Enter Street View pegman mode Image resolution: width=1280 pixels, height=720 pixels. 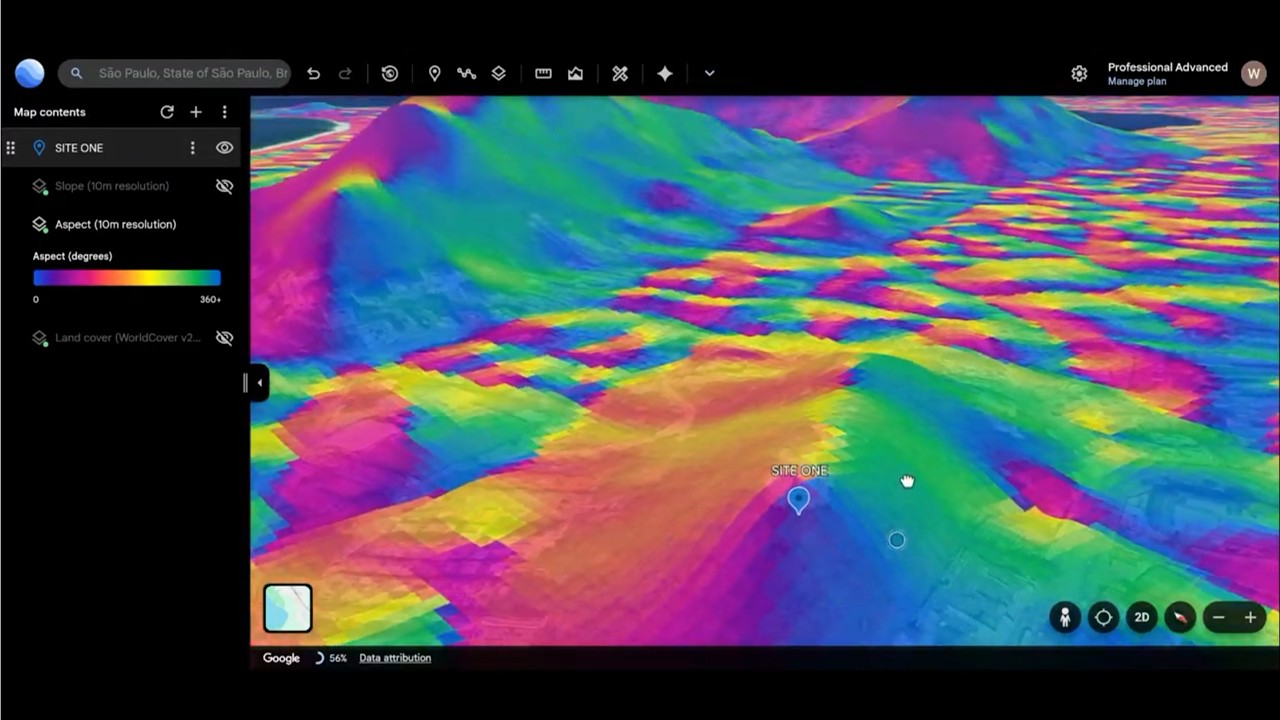click(x=1065, y=617)
